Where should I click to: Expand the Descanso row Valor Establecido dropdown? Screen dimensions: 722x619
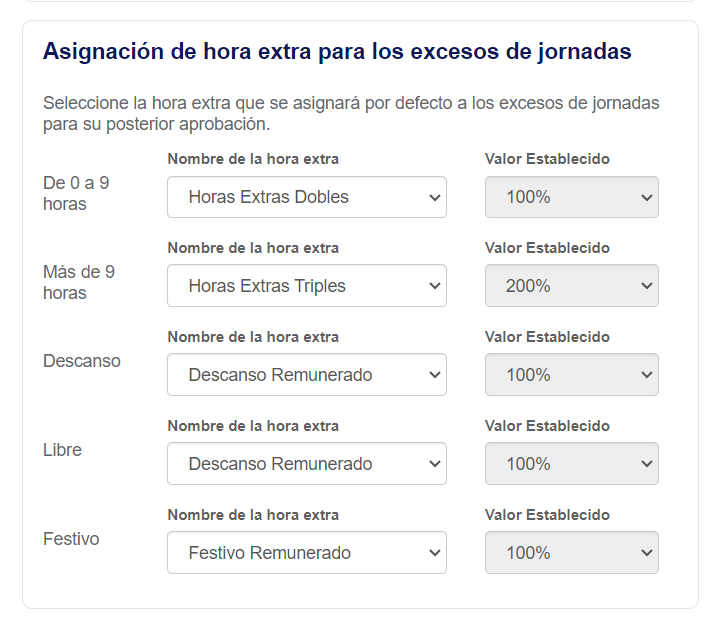(x=571, y=375)
